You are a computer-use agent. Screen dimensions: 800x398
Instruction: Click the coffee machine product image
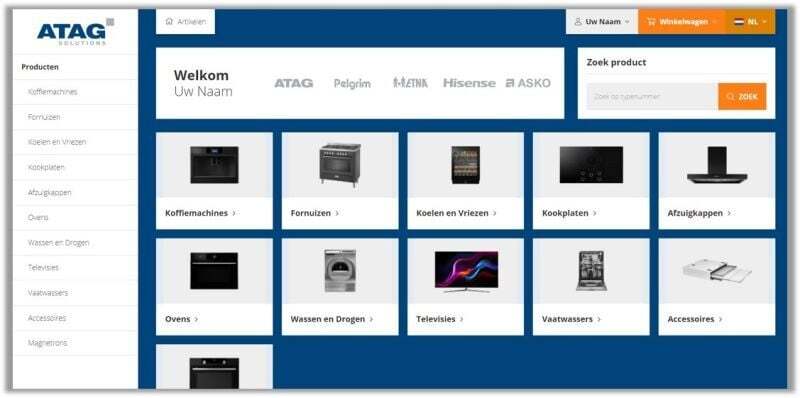[x=214, y=165]
